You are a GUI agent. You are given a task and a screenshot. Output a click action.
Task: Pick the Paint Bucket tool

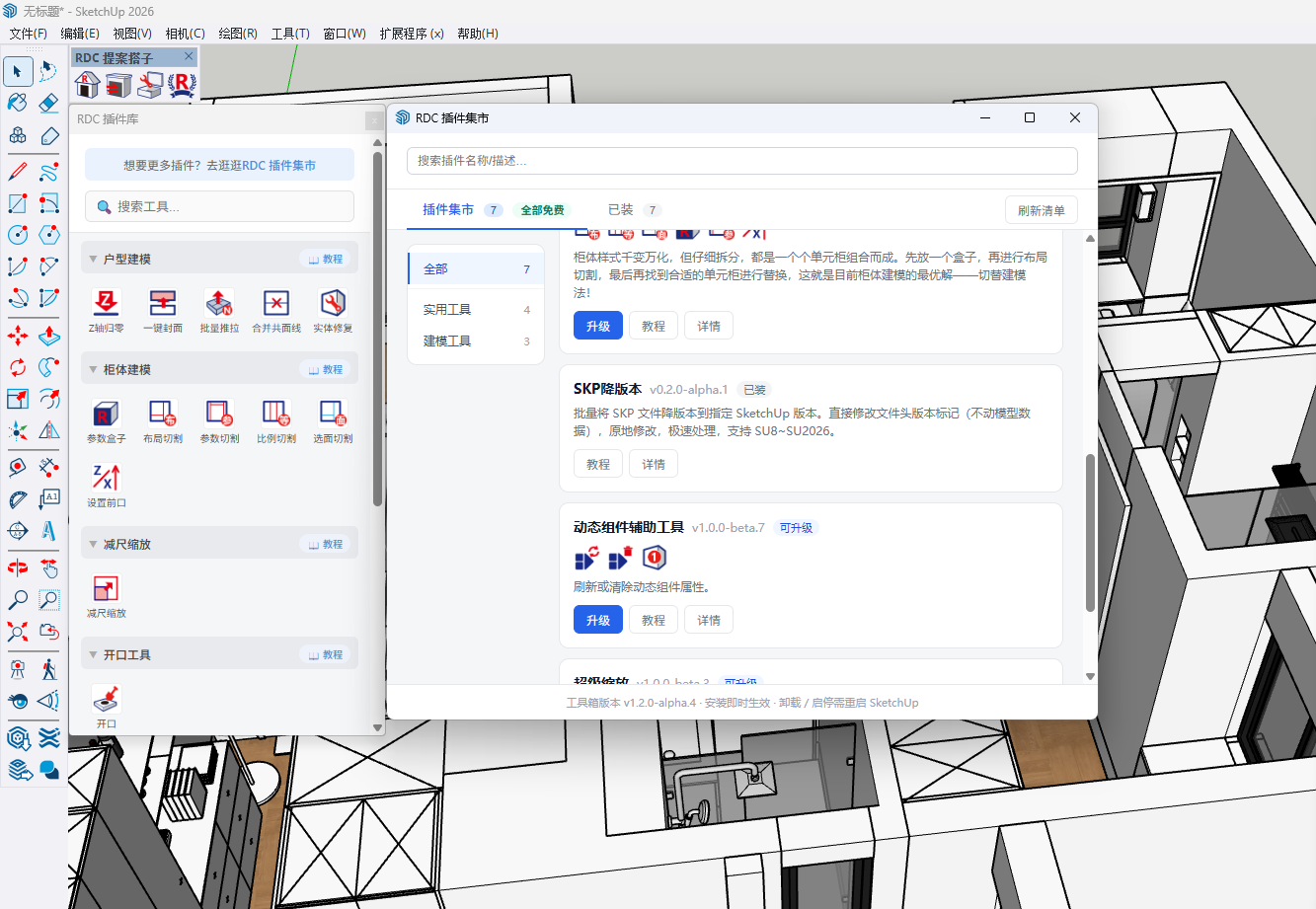coord(18,103)
